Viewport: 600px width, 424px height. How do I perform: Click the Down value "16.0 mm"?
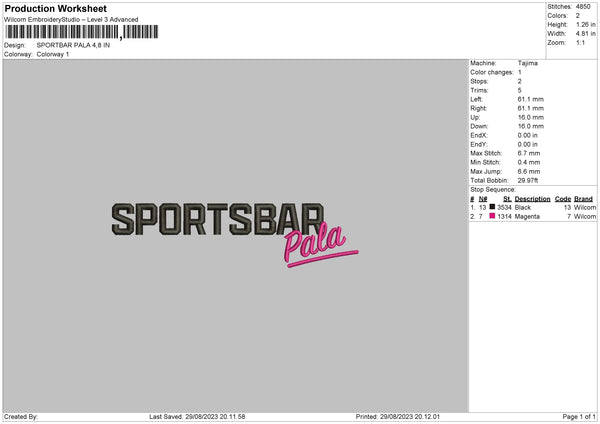[x=531, y=126]
